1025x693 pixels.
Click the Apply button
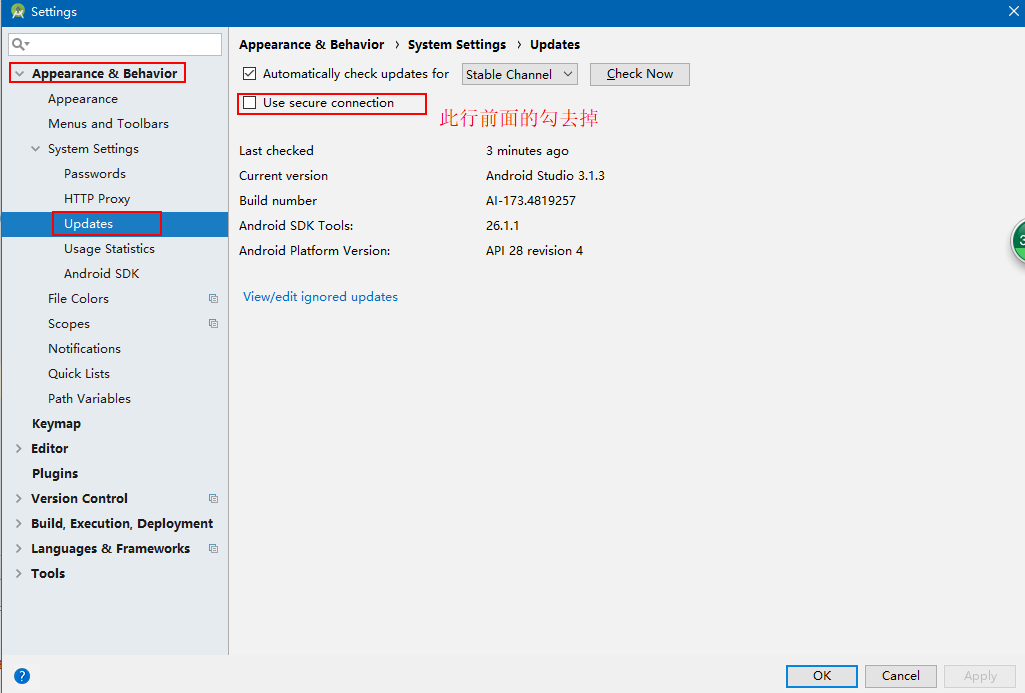[980, 676]
